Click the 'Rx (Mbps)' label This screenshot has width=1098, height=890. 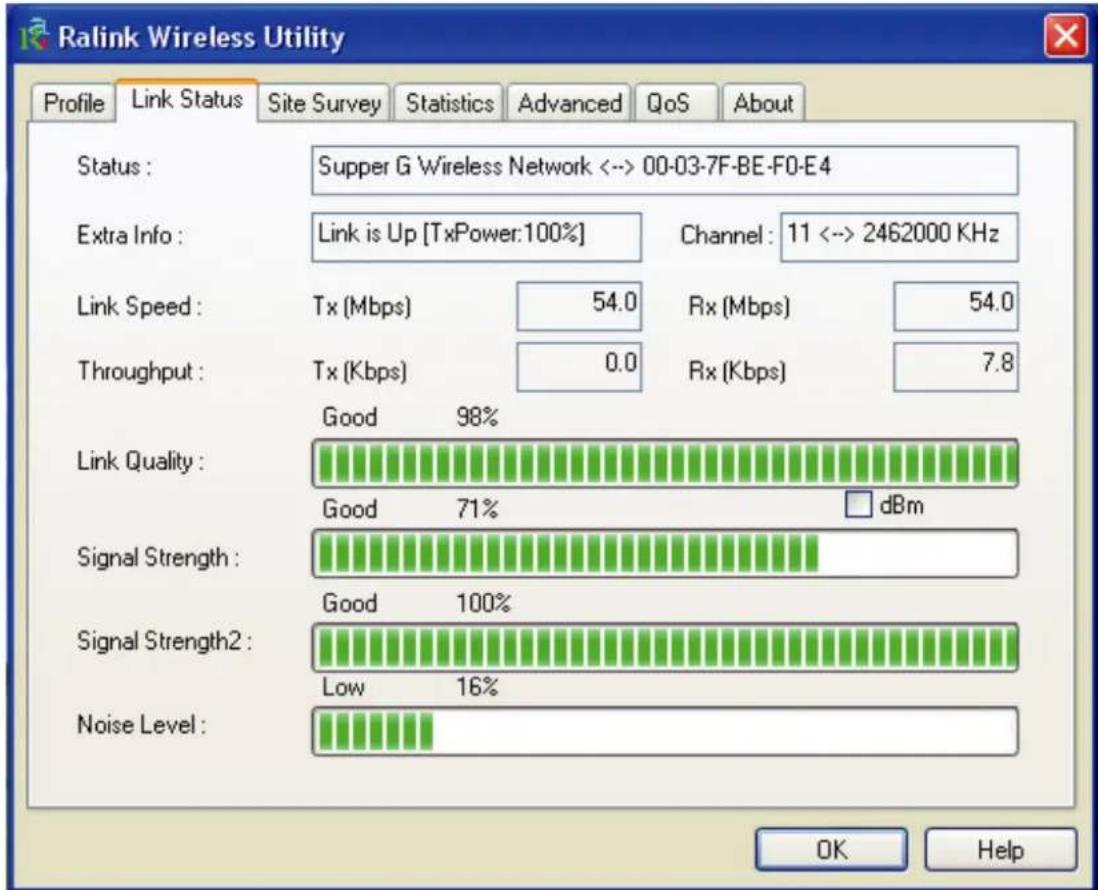click(x=739, y=307)
